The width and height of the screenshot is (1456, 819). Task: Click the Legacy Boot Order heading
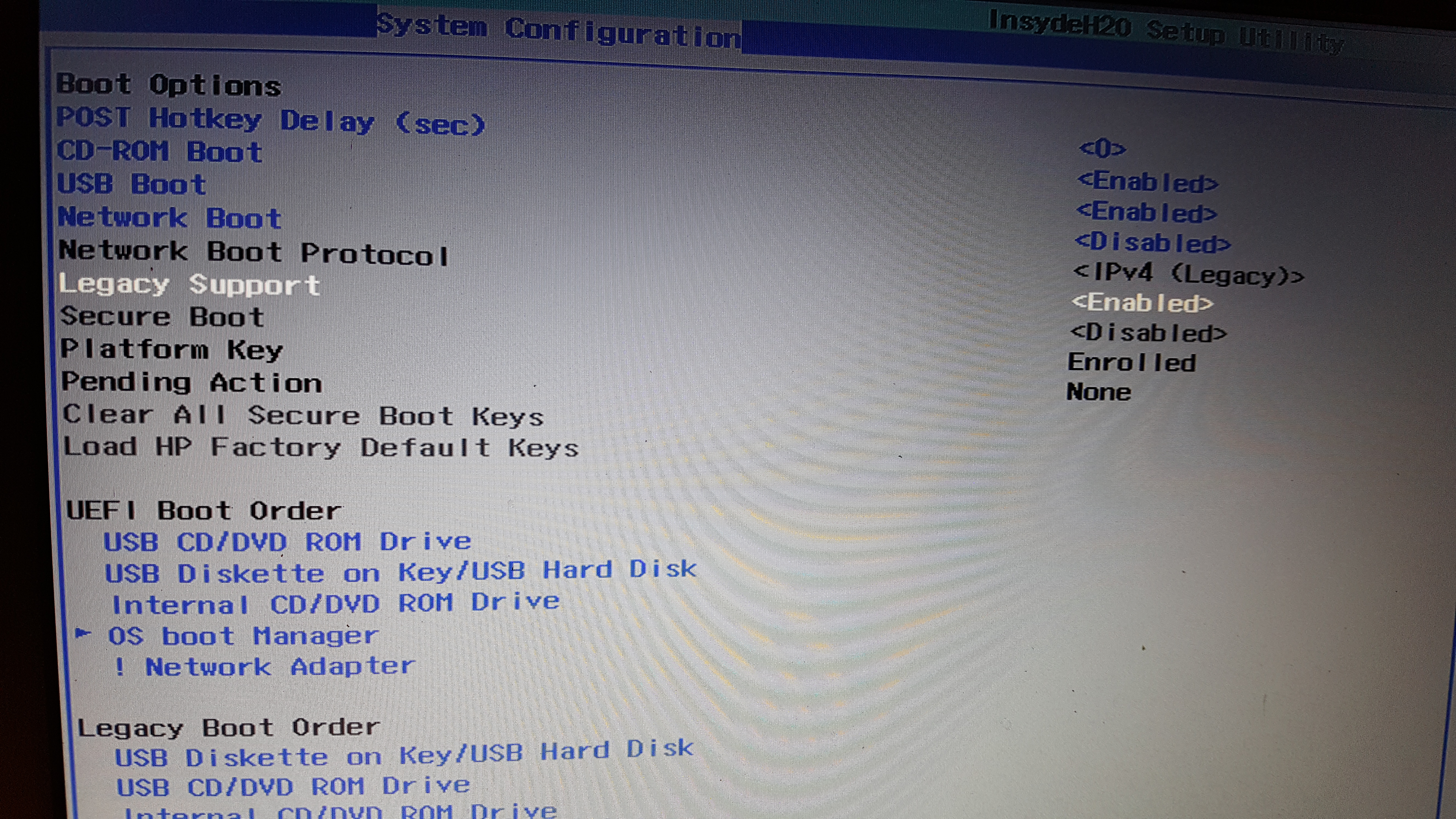pos(229,728)
